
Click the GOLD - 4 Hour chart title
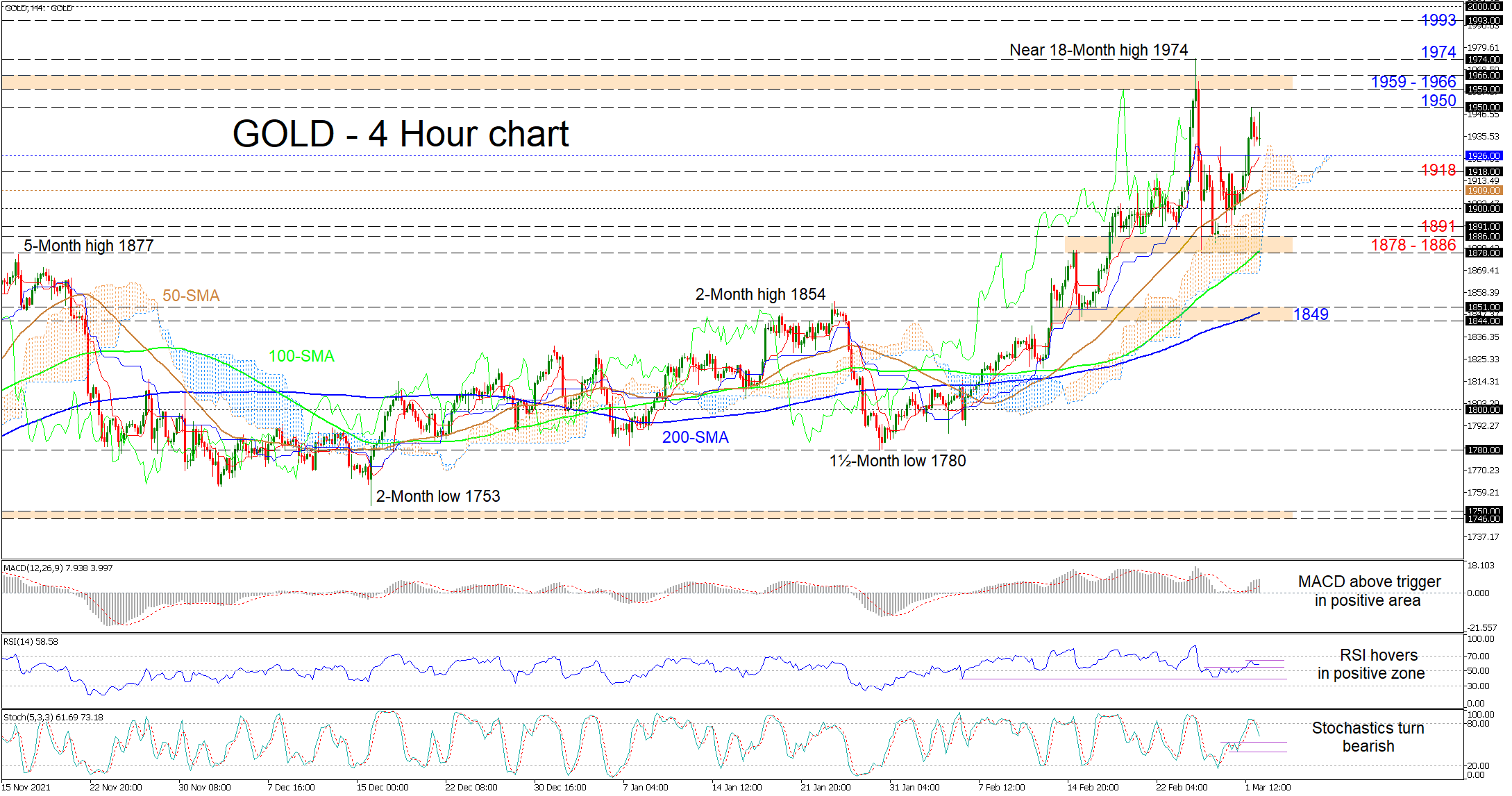400,134
